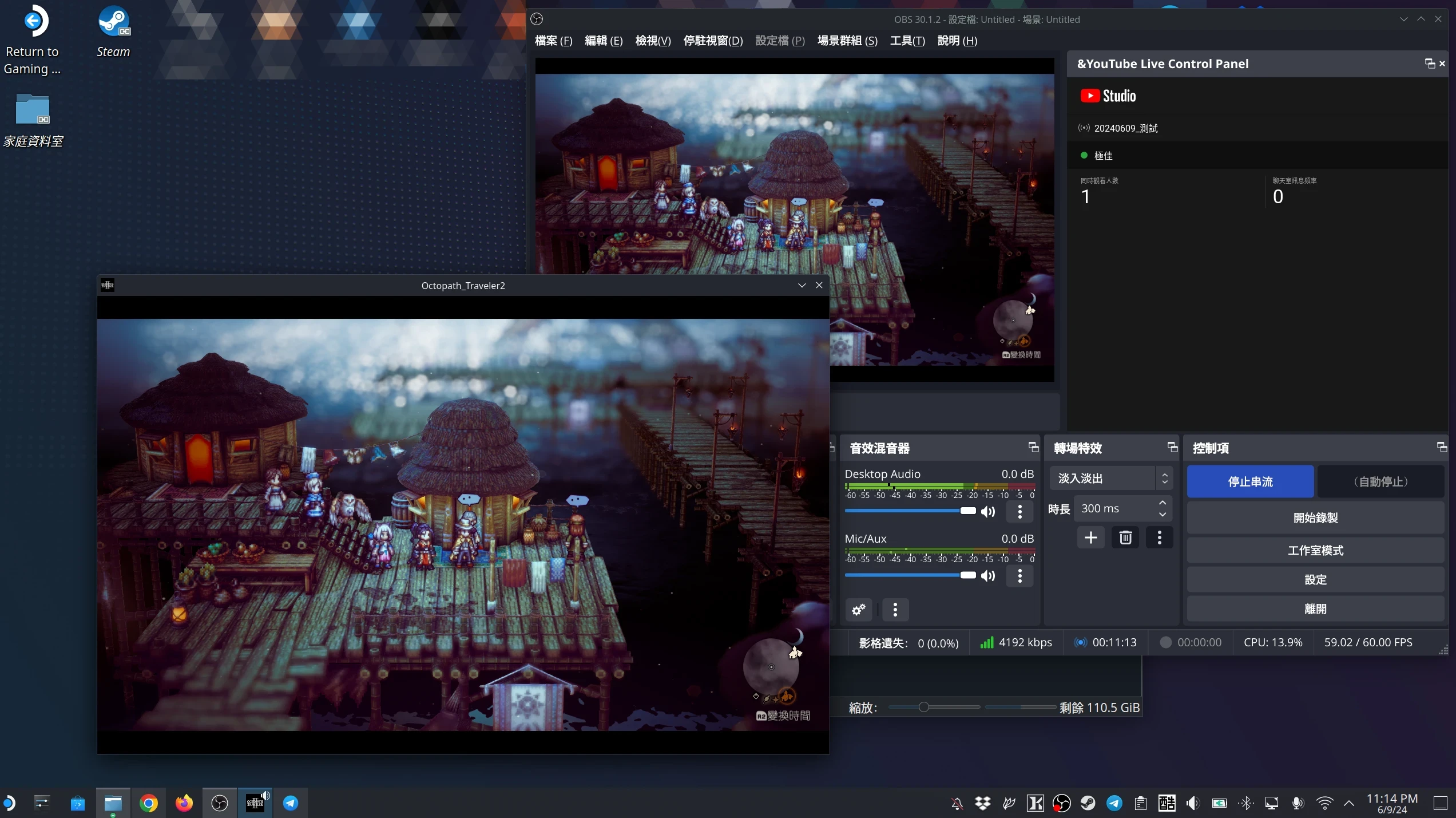This screenshot has height=818, width=1456.
Task: Open Dropbox tray icon
Action: 983,803
